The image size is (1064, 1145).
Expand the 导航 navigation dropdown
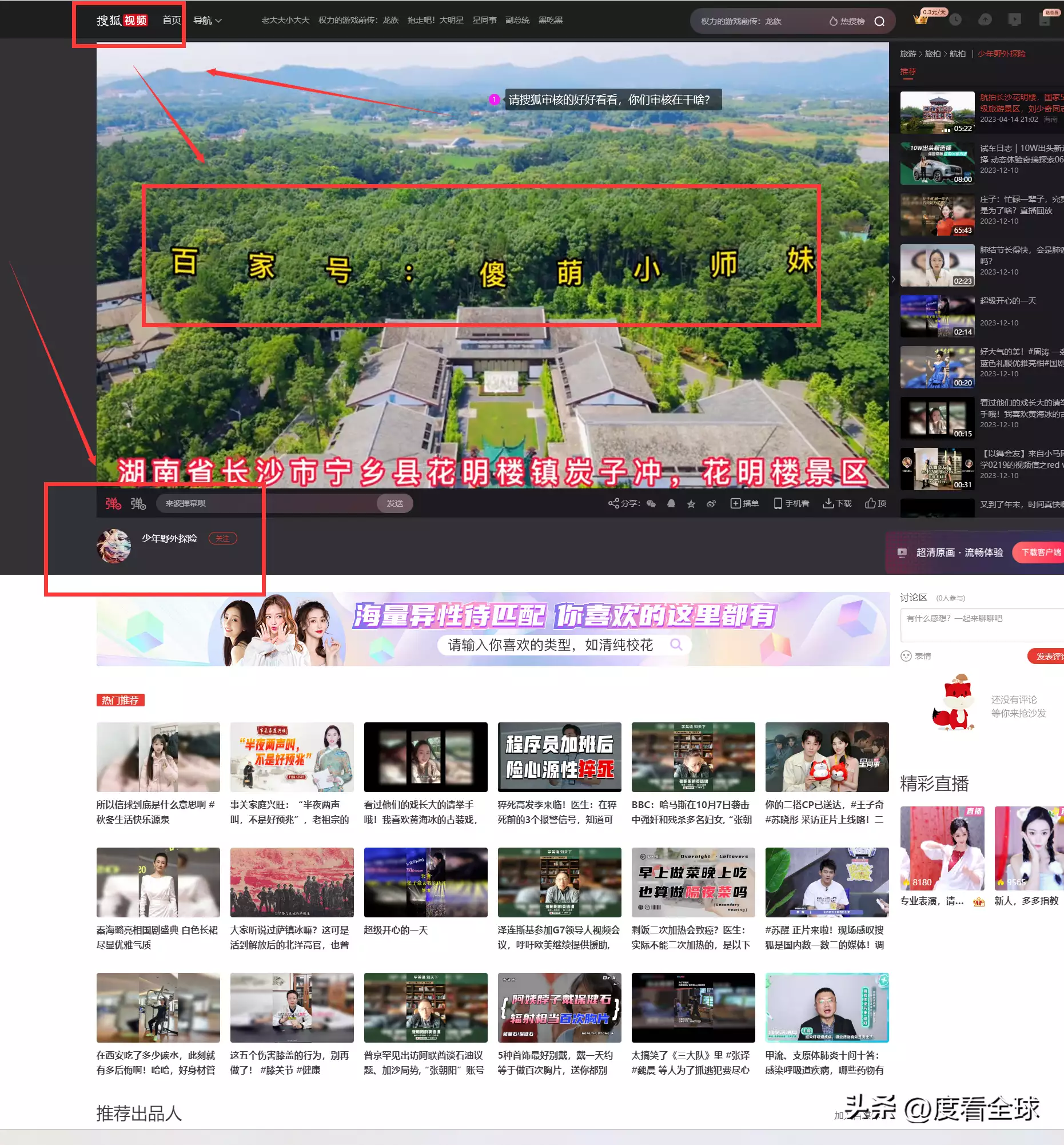[208, 20]
